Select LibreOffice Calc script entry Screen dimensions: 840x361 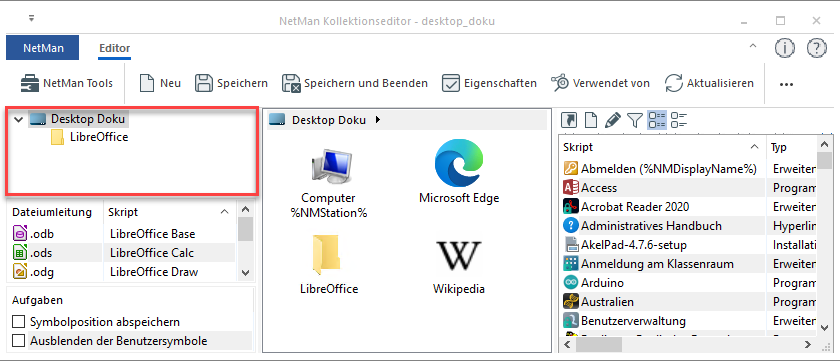click(152, 253)
